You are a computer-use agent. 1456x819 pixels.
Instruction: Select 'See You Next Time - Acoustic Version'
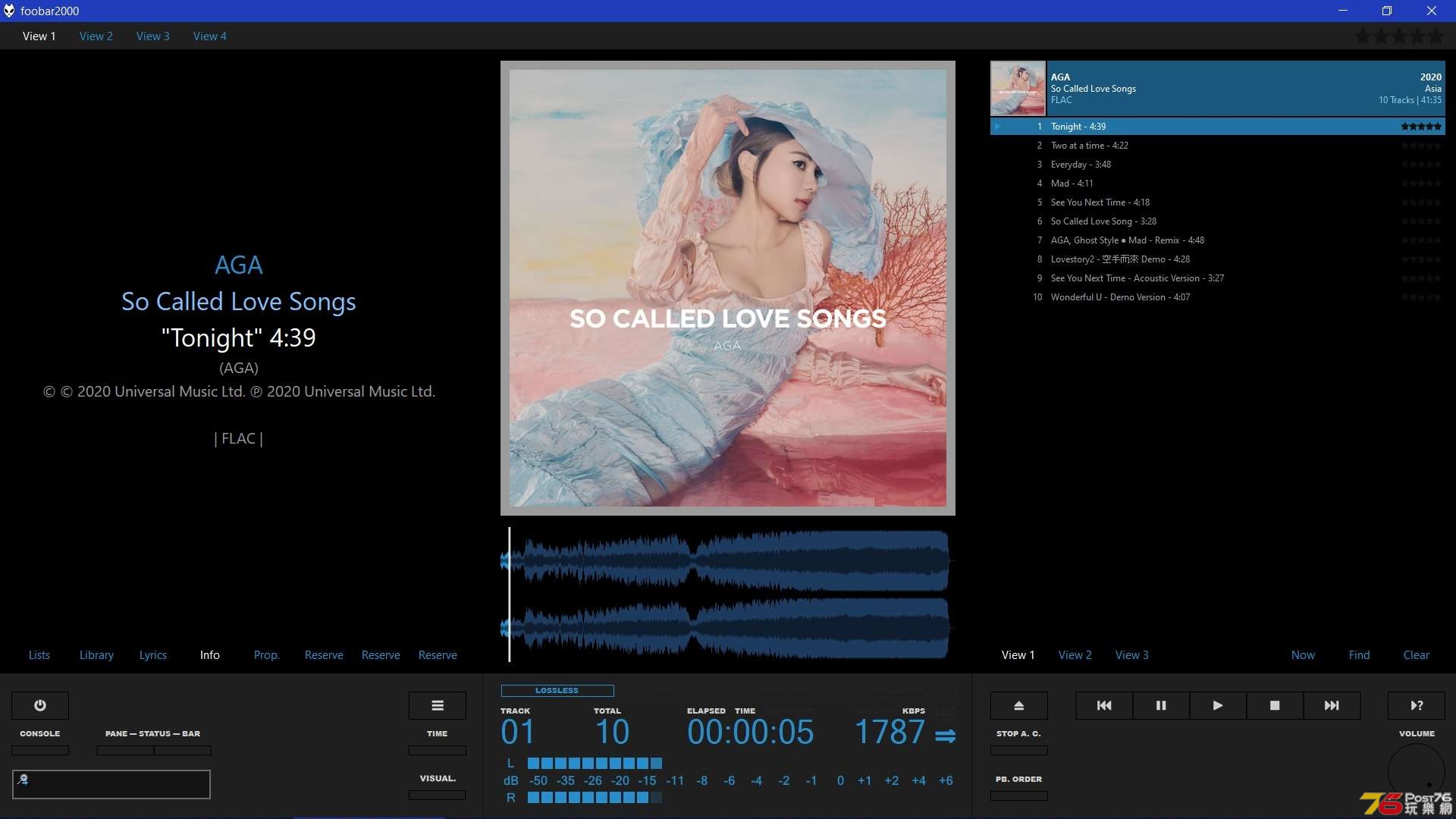click(1218, 278)
